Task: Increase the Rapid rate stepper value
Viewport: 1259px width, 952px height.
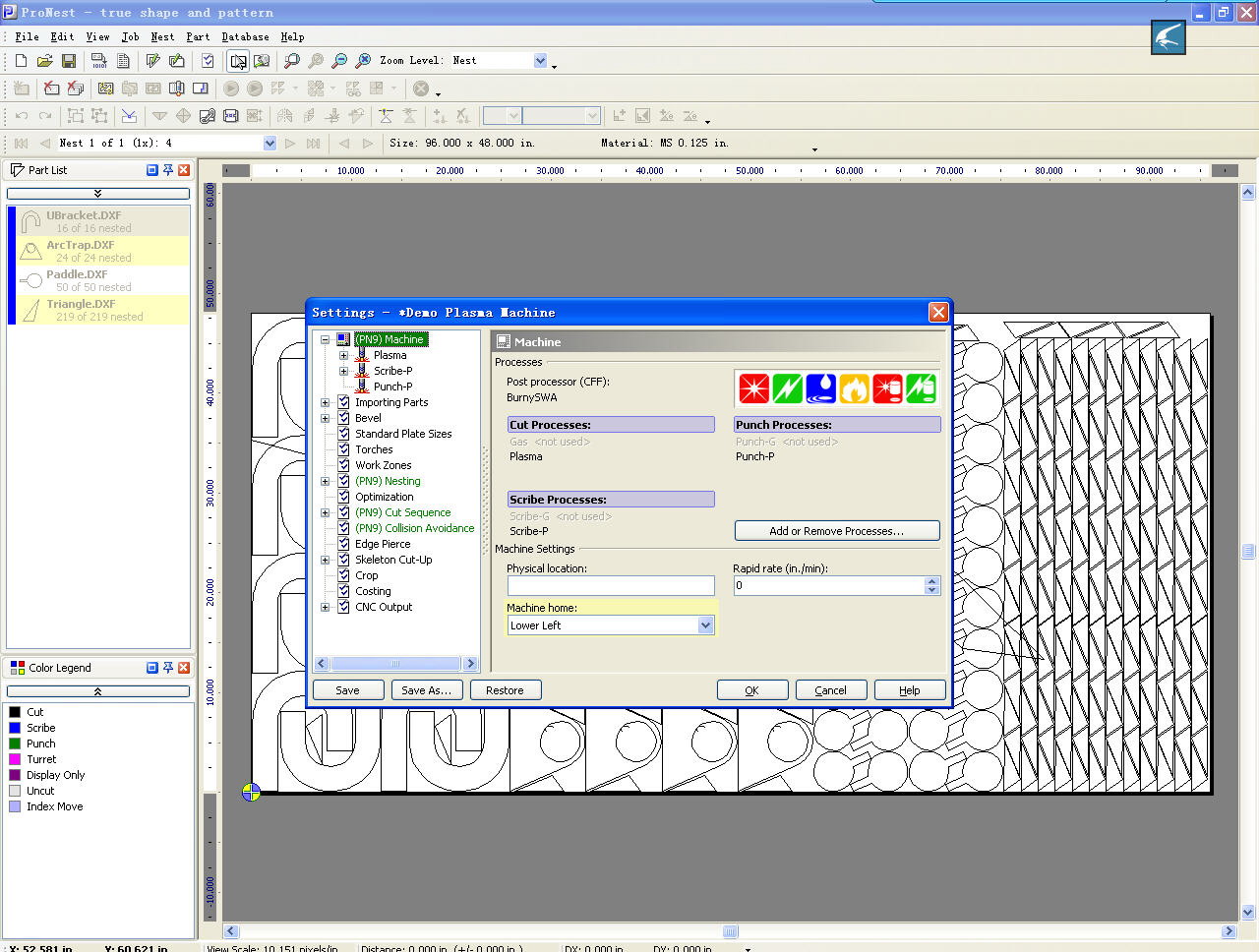Action: [932, 581]
